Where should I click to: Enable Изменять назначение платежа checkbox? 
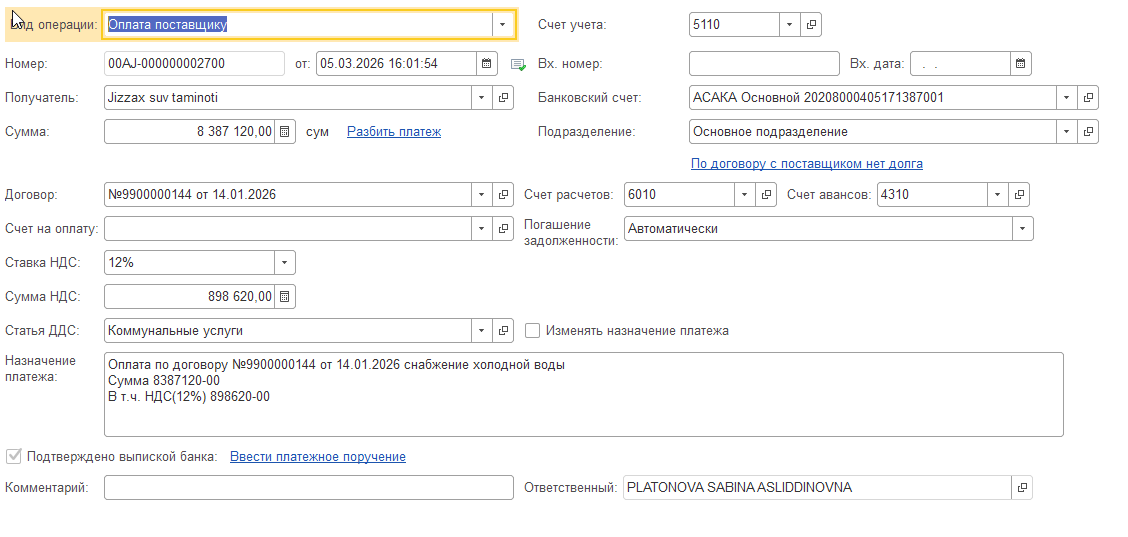pos(533,330)
